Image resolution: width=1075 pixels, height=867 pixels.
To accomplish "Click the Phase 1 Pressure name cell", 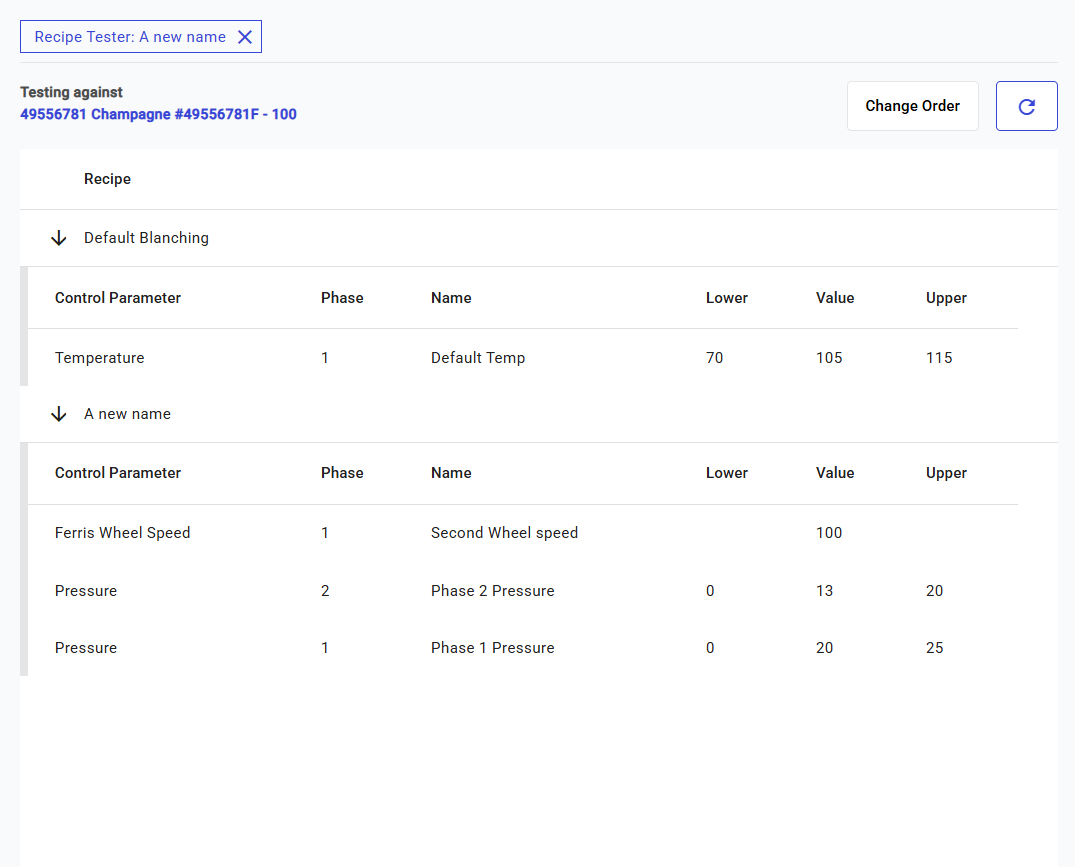I will pos(492,648).
